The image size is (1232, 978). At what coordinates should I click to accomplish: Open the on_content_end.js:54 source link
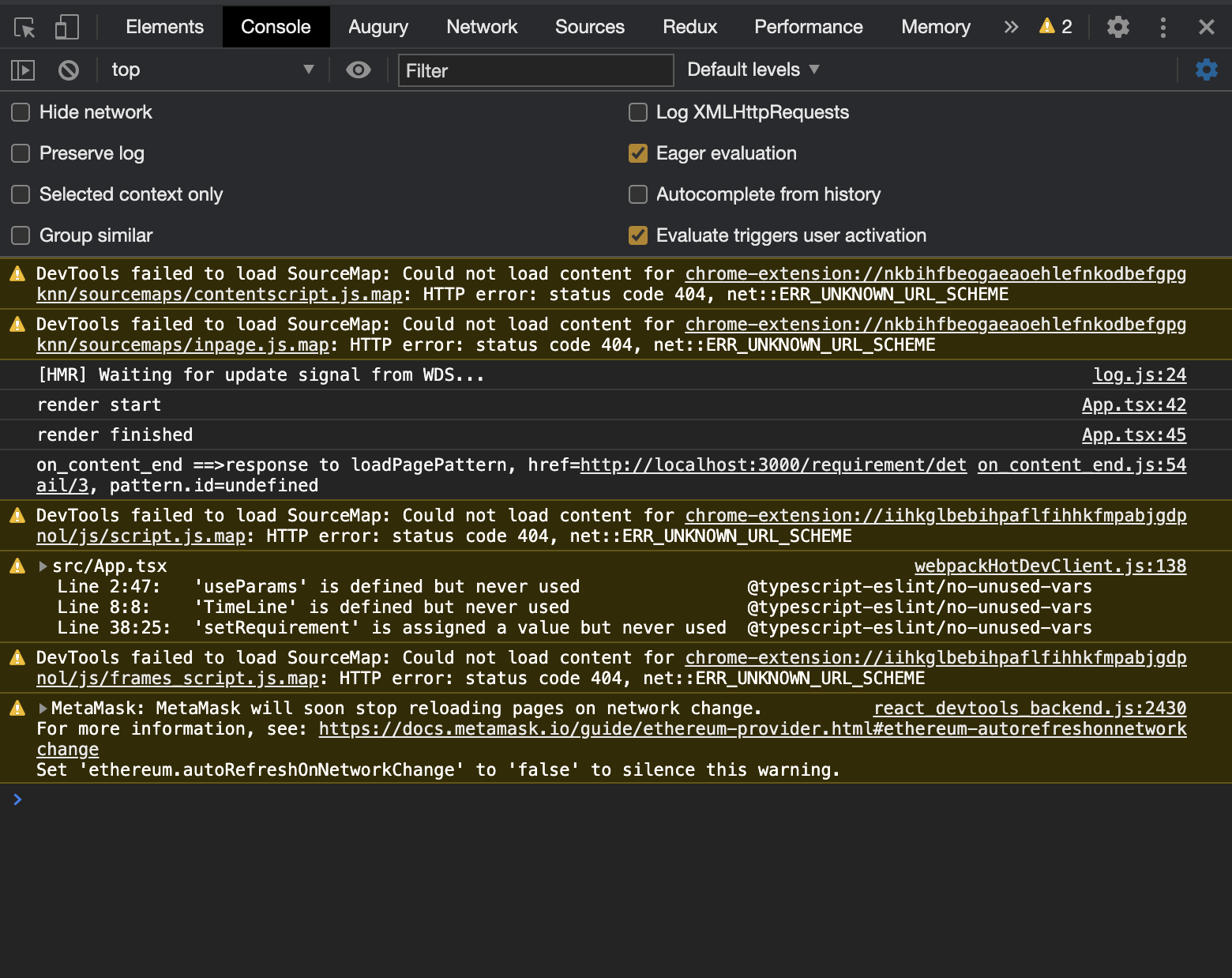(1082, 465)
